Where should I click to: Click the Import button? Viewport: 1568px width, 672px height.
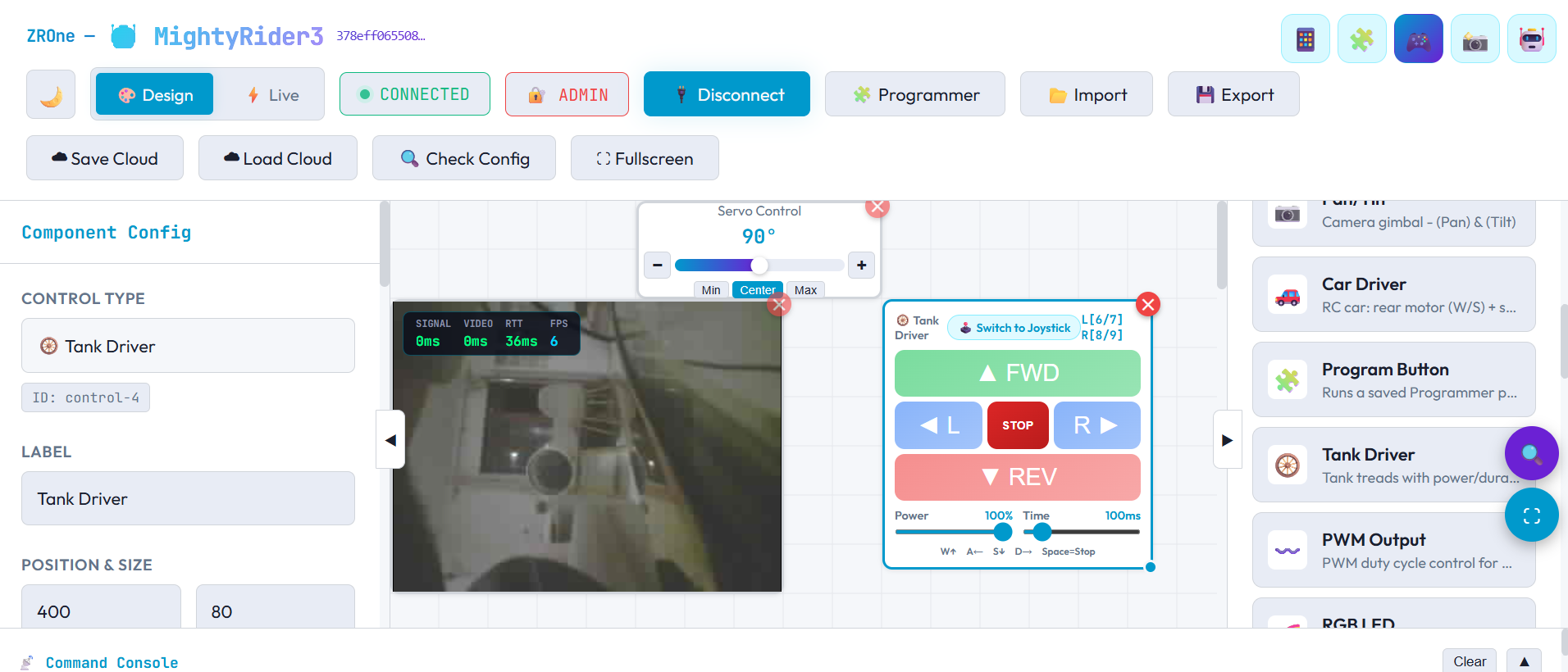click(x=1087, y=94)
